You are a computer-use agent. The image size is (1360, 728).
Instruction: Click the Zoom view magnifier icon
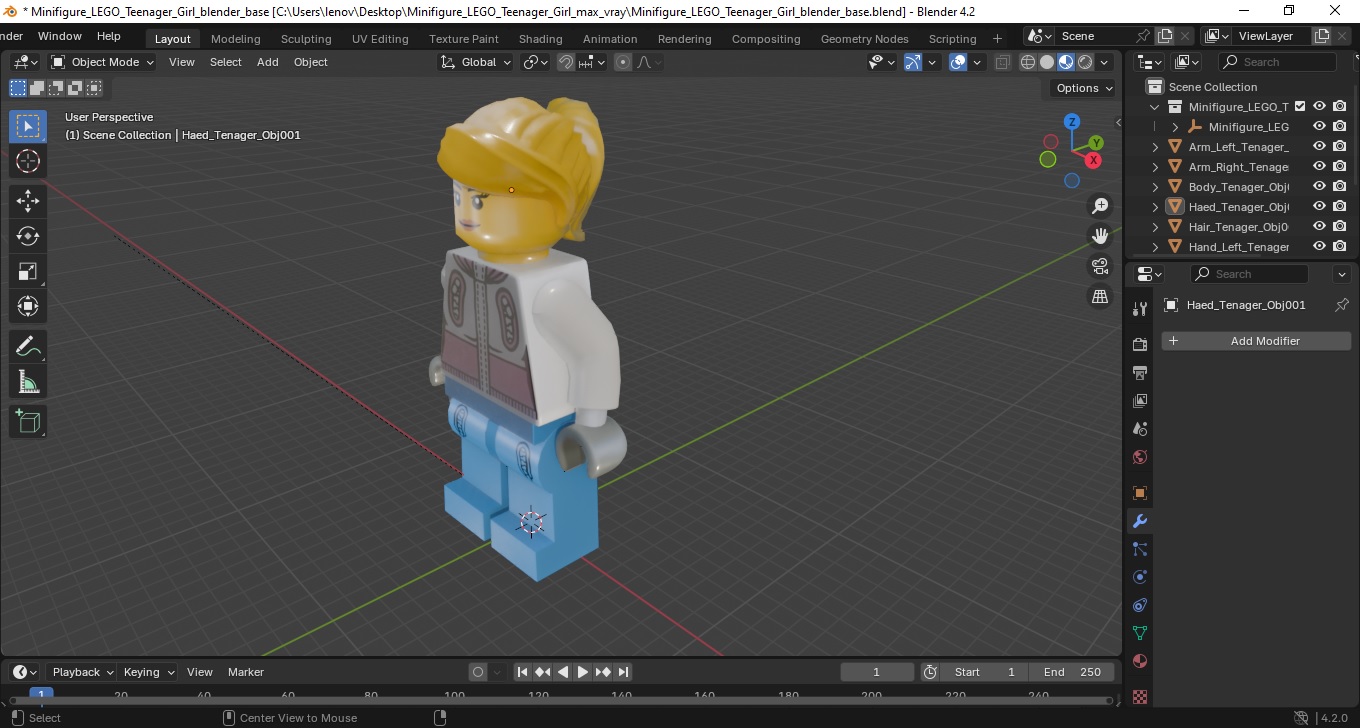1100,206
